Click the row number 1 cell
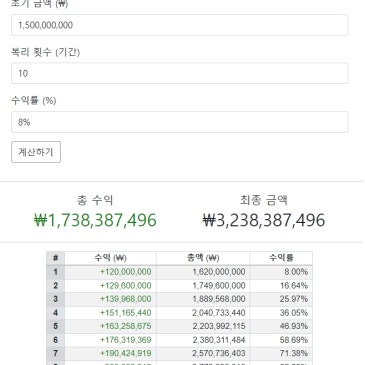This screenshot has width=365, height=365. [x=55, y=272]
